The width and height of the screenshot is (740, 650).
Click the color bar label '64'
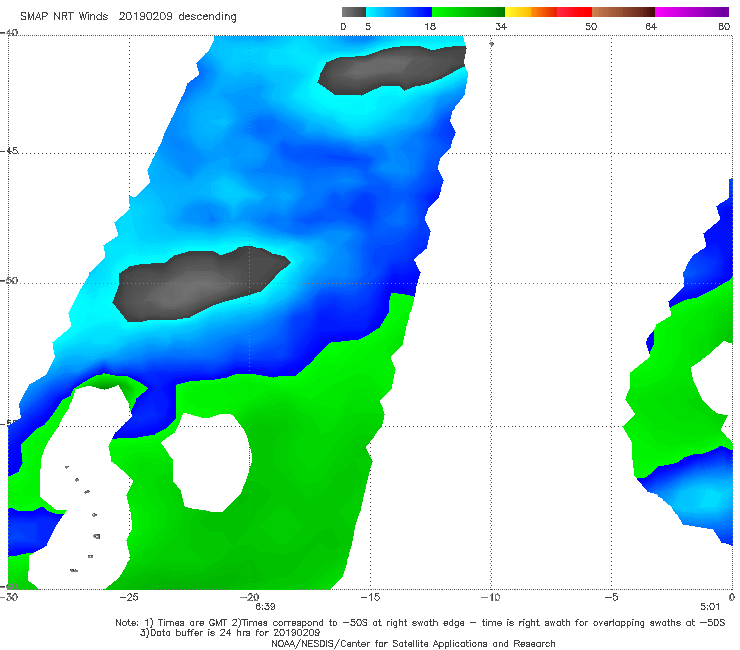pyautogui.click(x=651, y=27)
